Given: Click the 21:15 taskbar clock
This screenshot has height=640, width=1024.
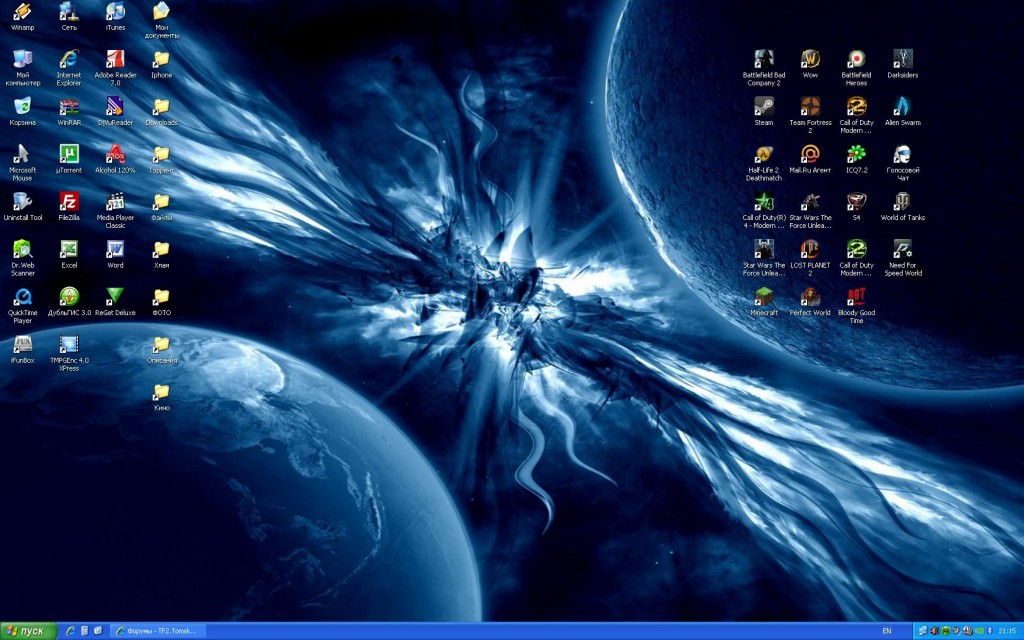Looking at the screenshot, I should [x=1007, y=631].
